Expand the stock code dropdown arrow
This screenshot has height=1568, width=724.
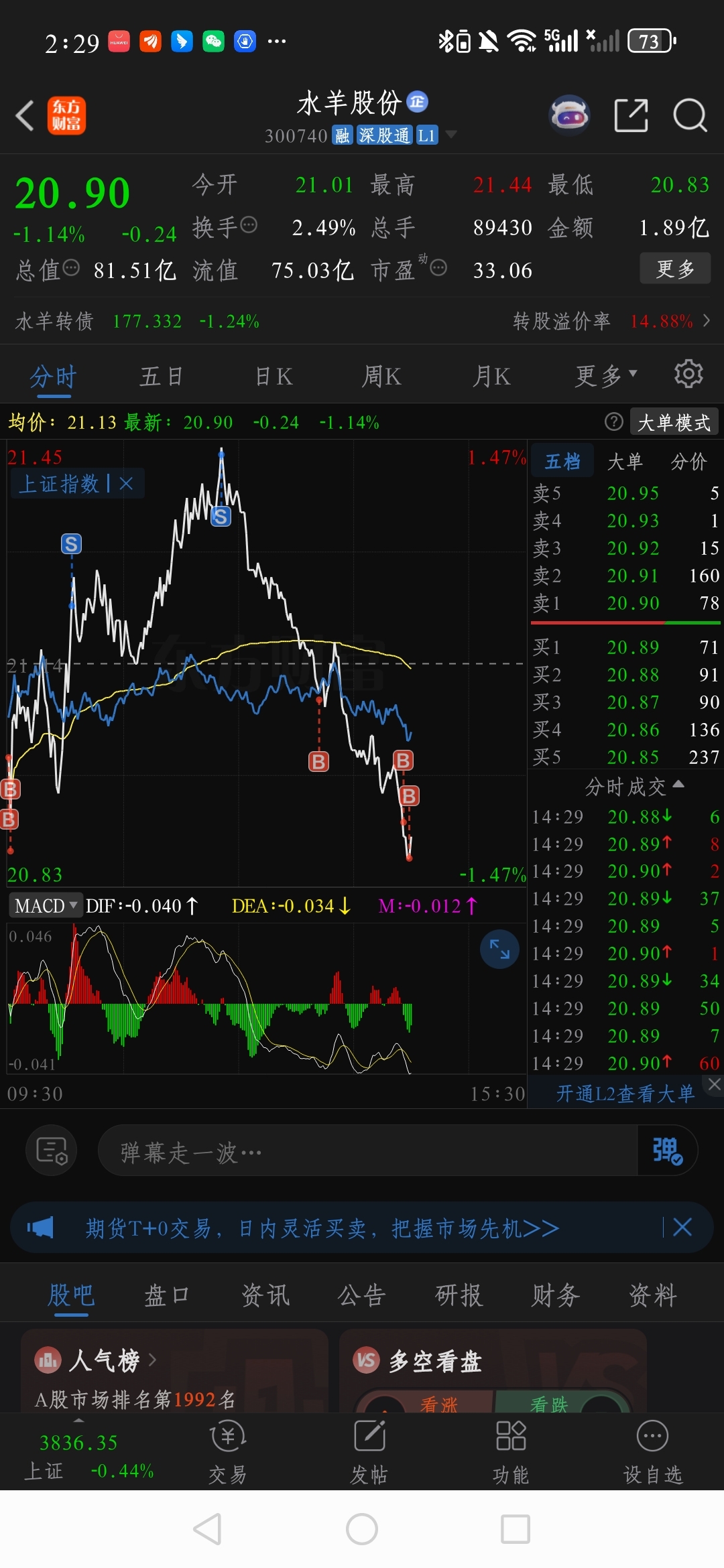tap(451, 135)
